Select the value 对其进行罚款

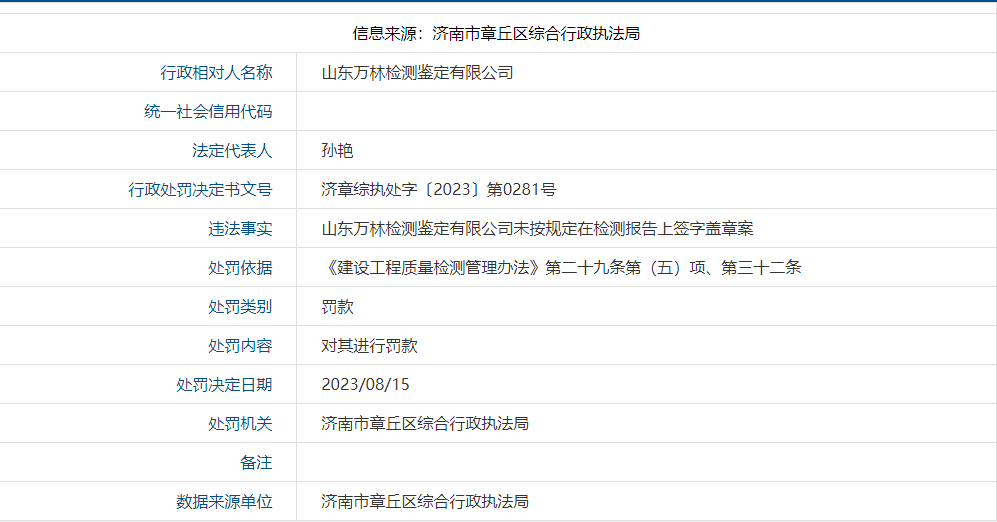click(369, 345)
